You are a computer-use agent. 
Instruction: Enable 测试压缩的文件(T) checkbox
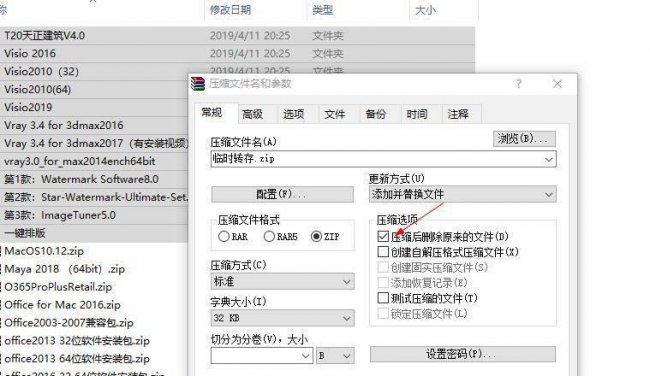[x=383, y=298]
